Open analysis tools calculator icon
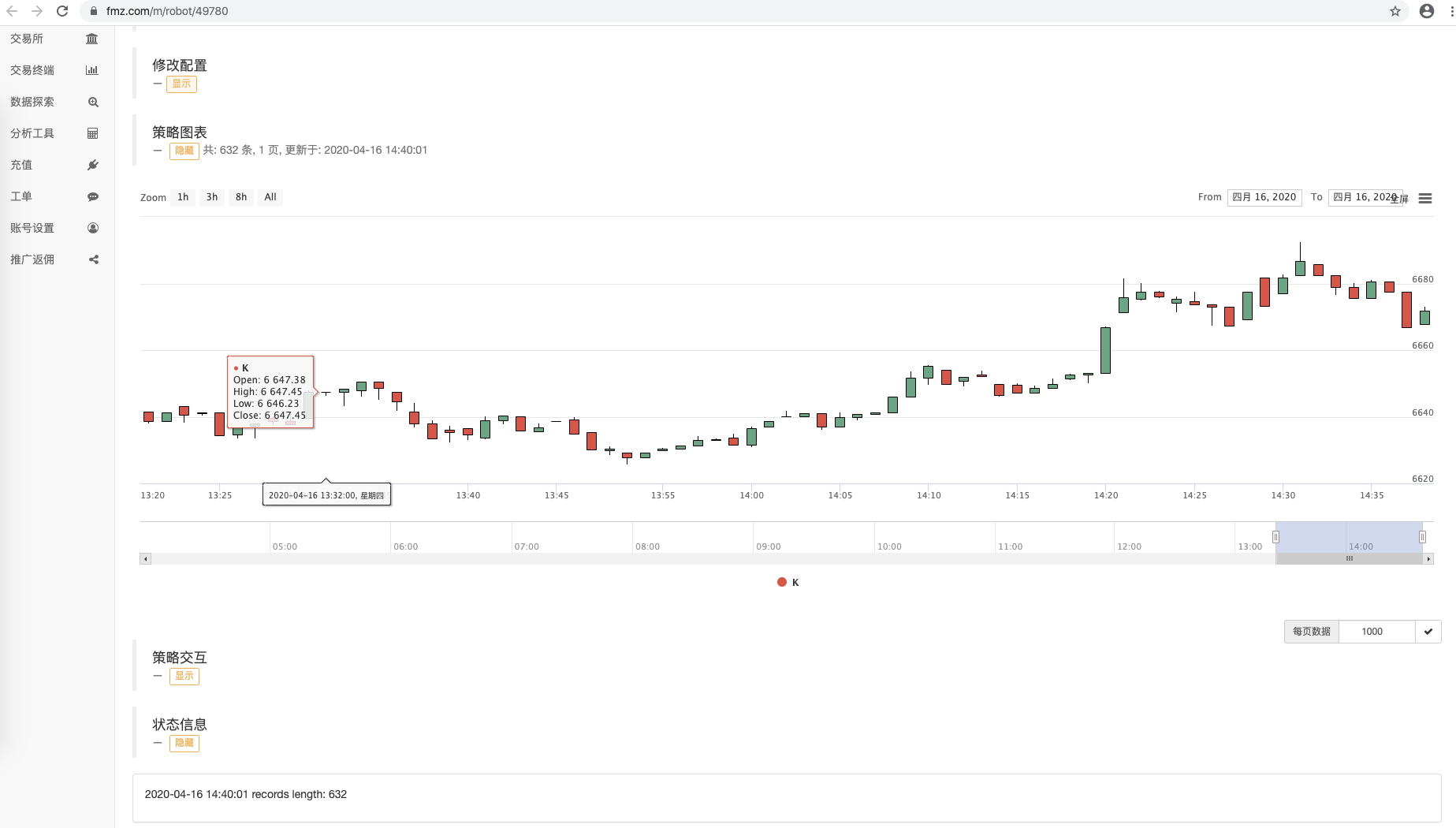1456x828 pixels. (92, 133)
